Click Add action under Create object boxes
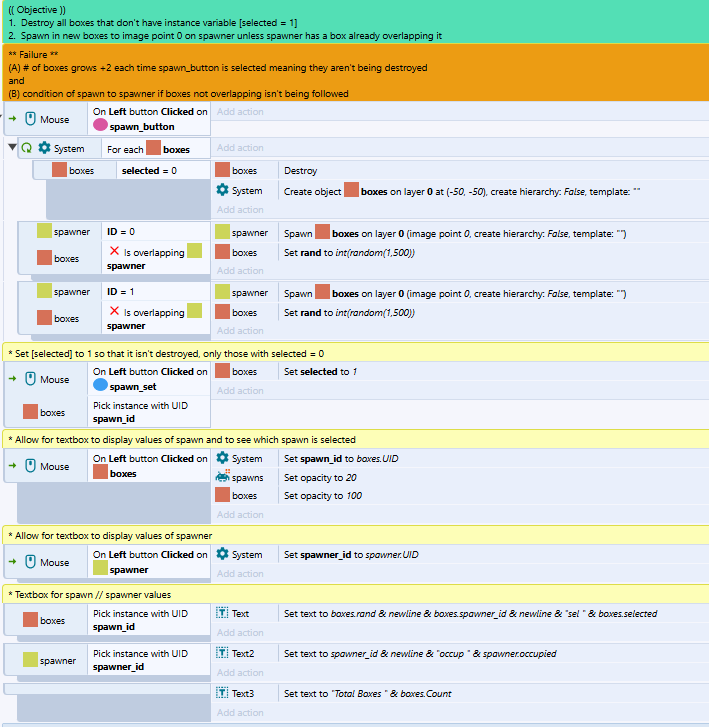709x727 pixels. 240,210
